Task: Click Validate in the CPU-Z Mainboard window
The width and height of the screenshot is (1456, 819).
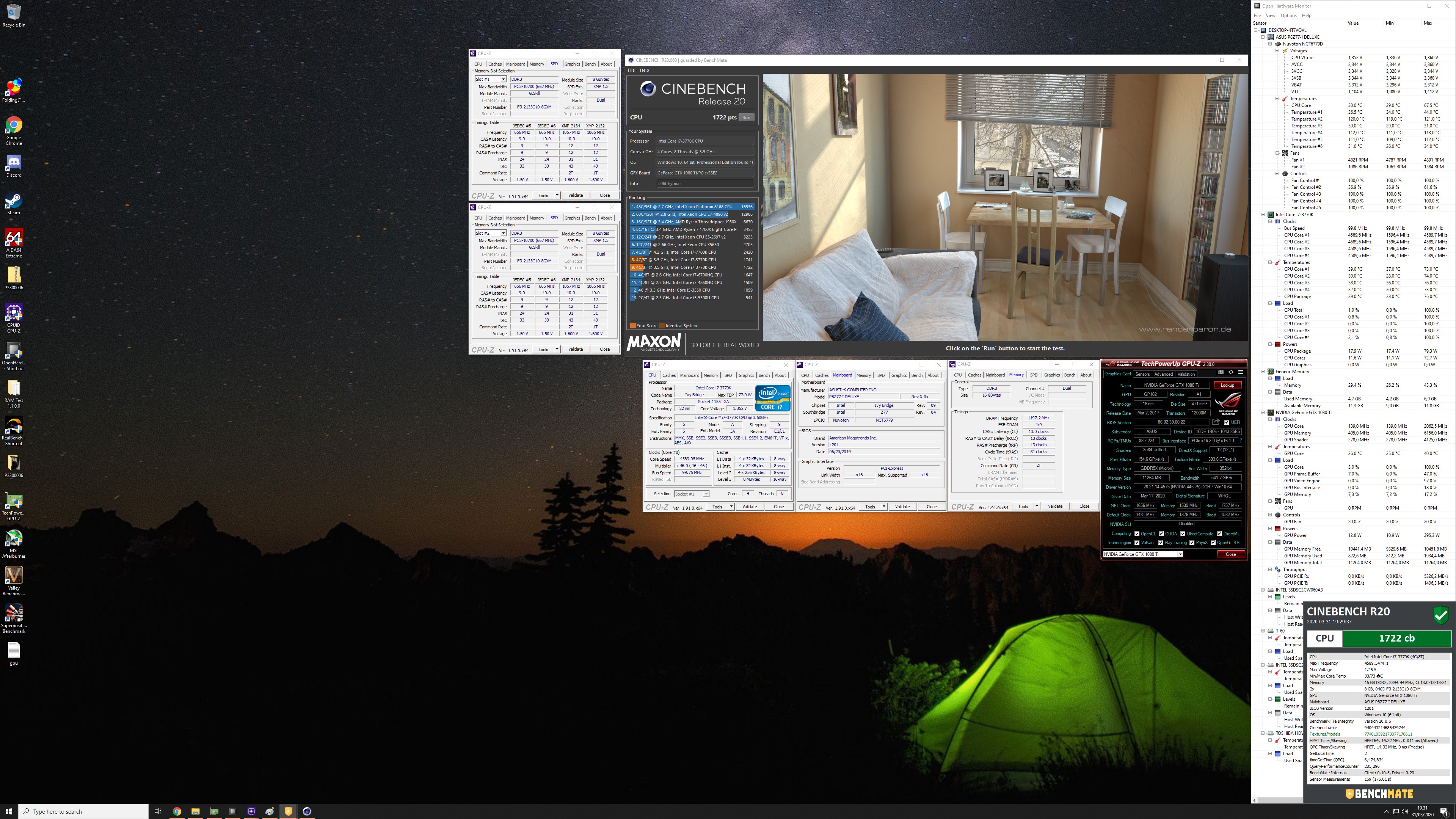Action: (903, 507)
